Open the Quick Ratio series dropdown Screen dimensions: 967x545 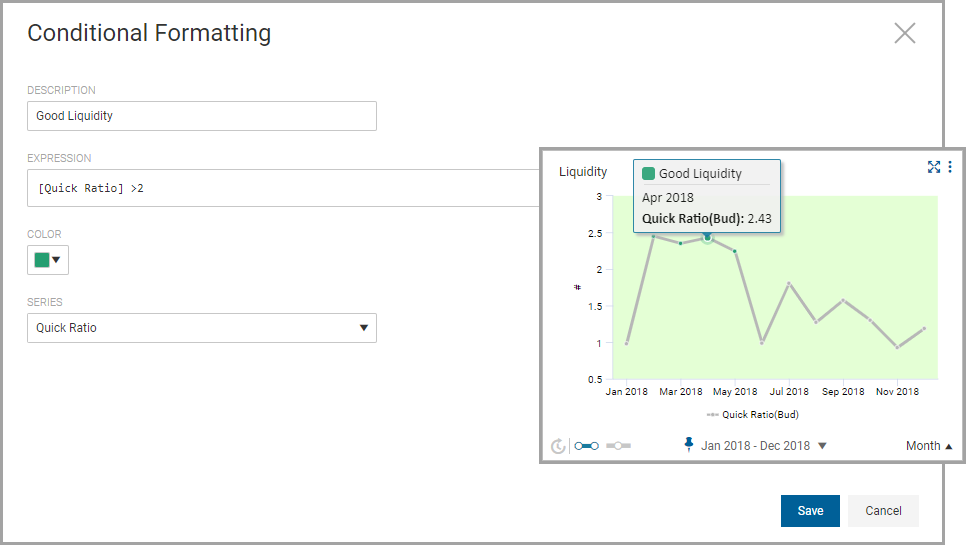coord(202,328)
